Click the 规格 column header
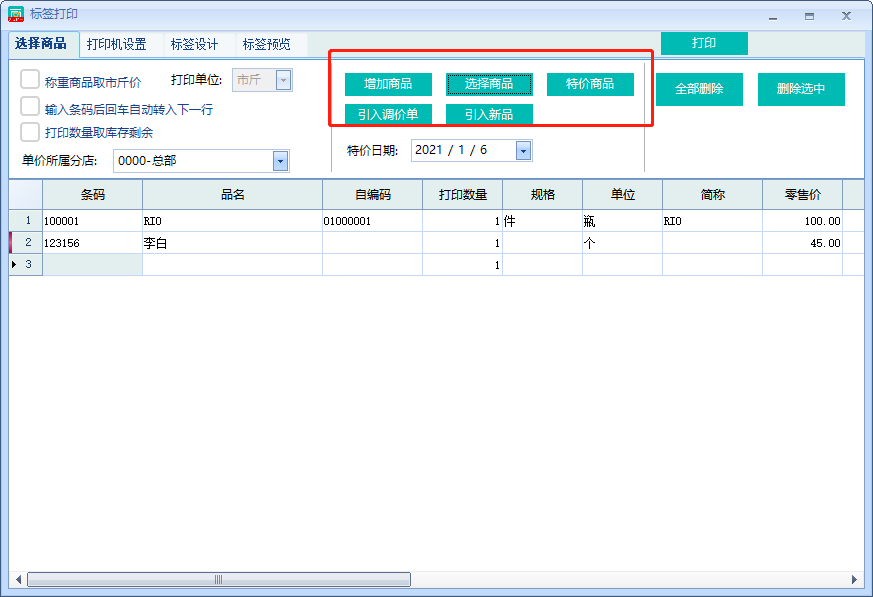This screenshot has width=873, height=597. click(x=542, y=195)
